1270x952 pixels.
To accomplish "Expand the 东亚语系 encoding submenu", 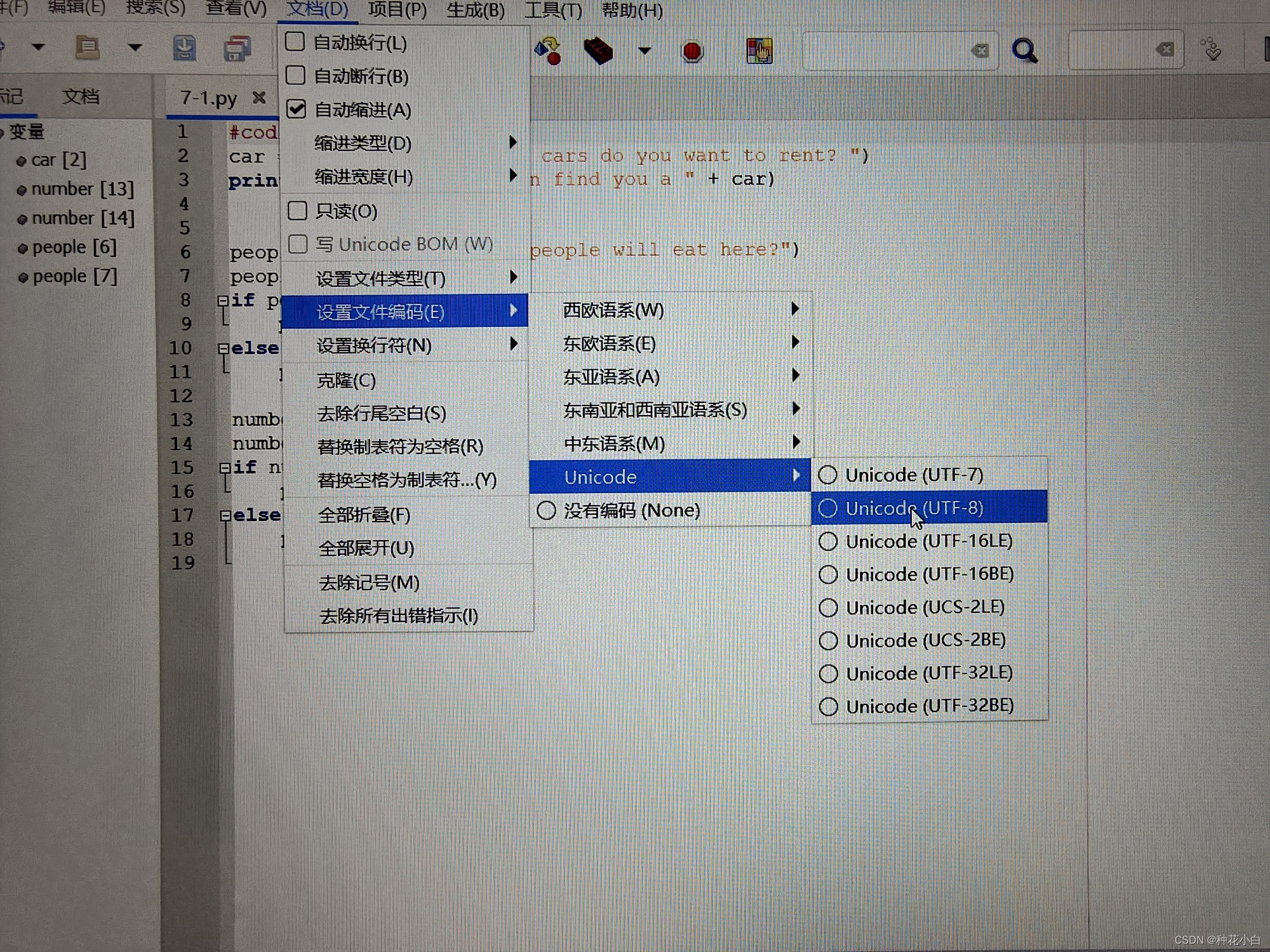I will 611,376.
